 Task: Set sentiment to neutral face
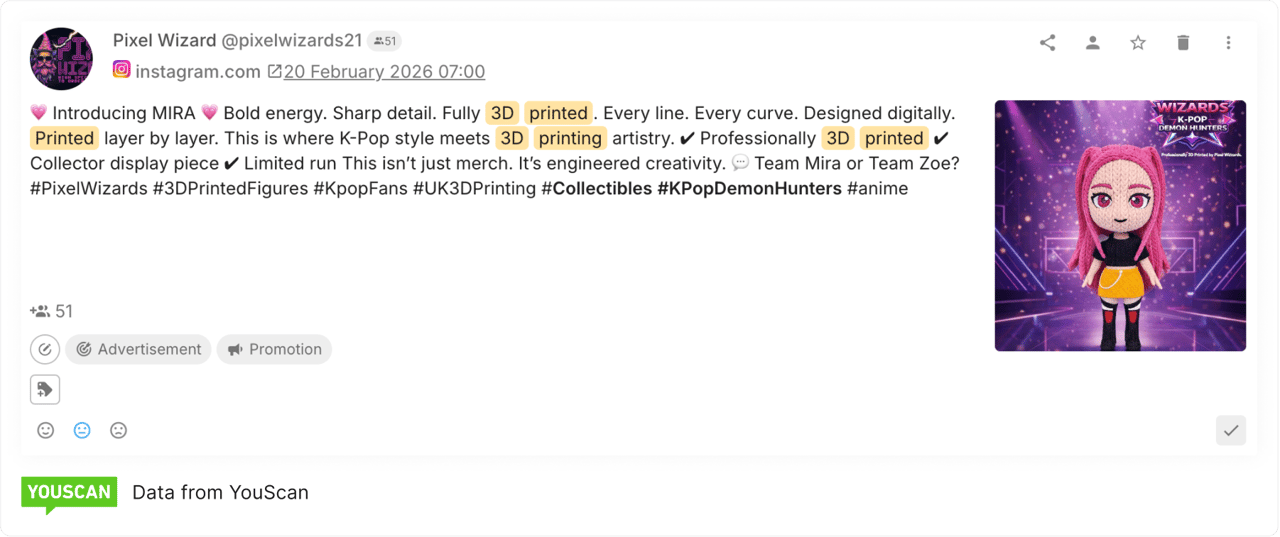(x=82, y=430)
